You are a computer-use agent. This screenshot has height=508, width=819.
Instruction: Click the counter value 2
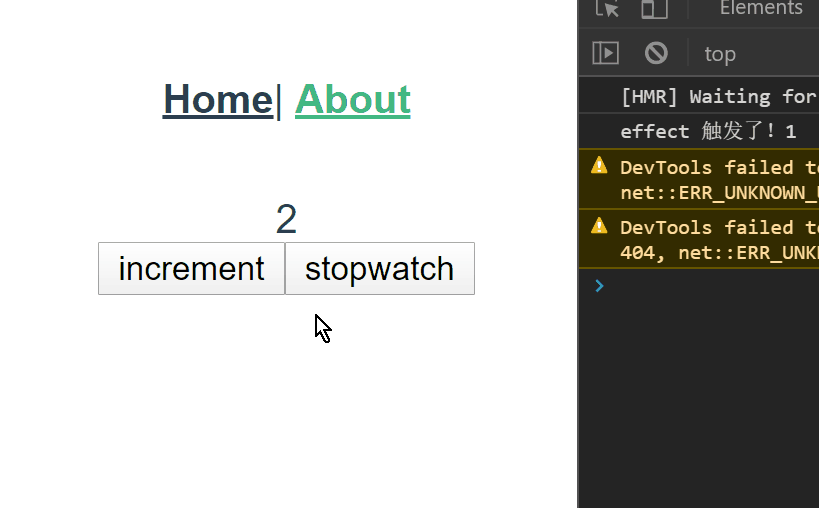pyautogui.click(x=286, y=220)
